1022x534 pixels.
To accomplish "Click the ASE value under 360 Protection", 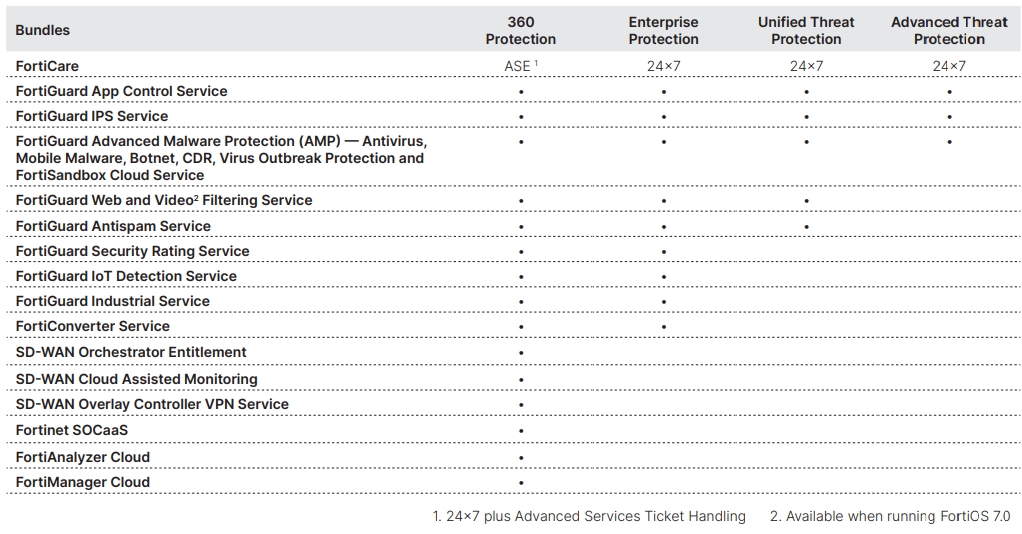I will (520, 66).
